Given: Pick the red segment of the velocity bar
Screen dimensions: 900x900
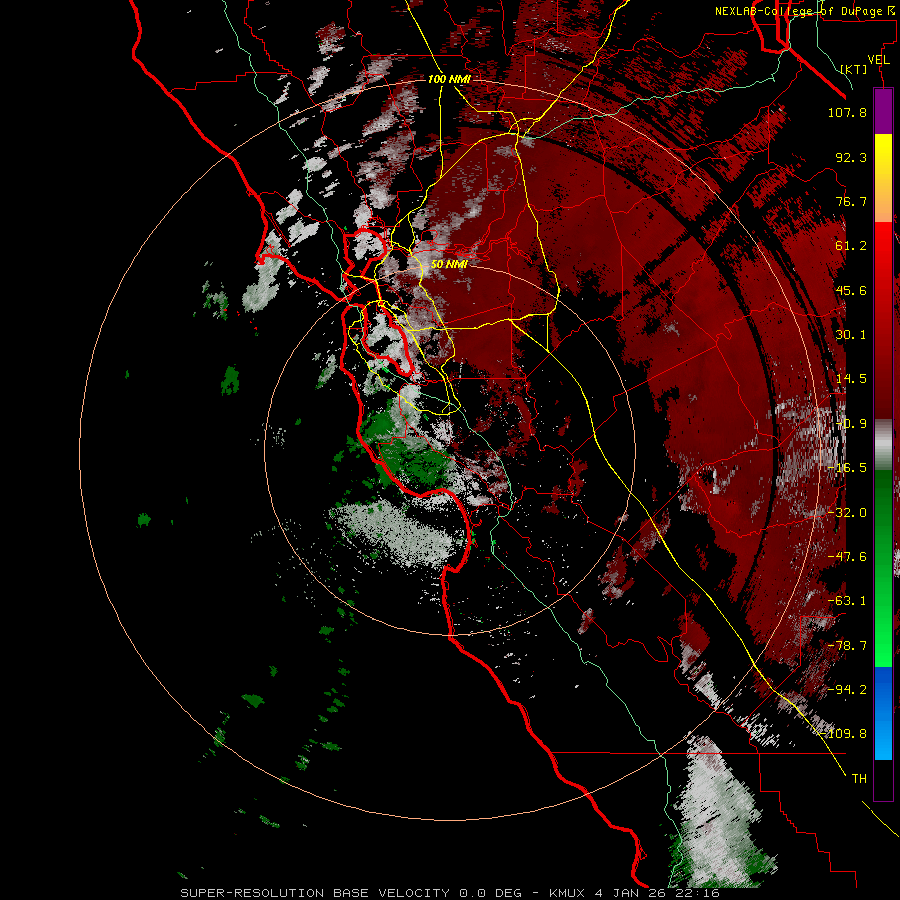Looking at the screenshot, I should pyautogui.click(x=883, y=320).
